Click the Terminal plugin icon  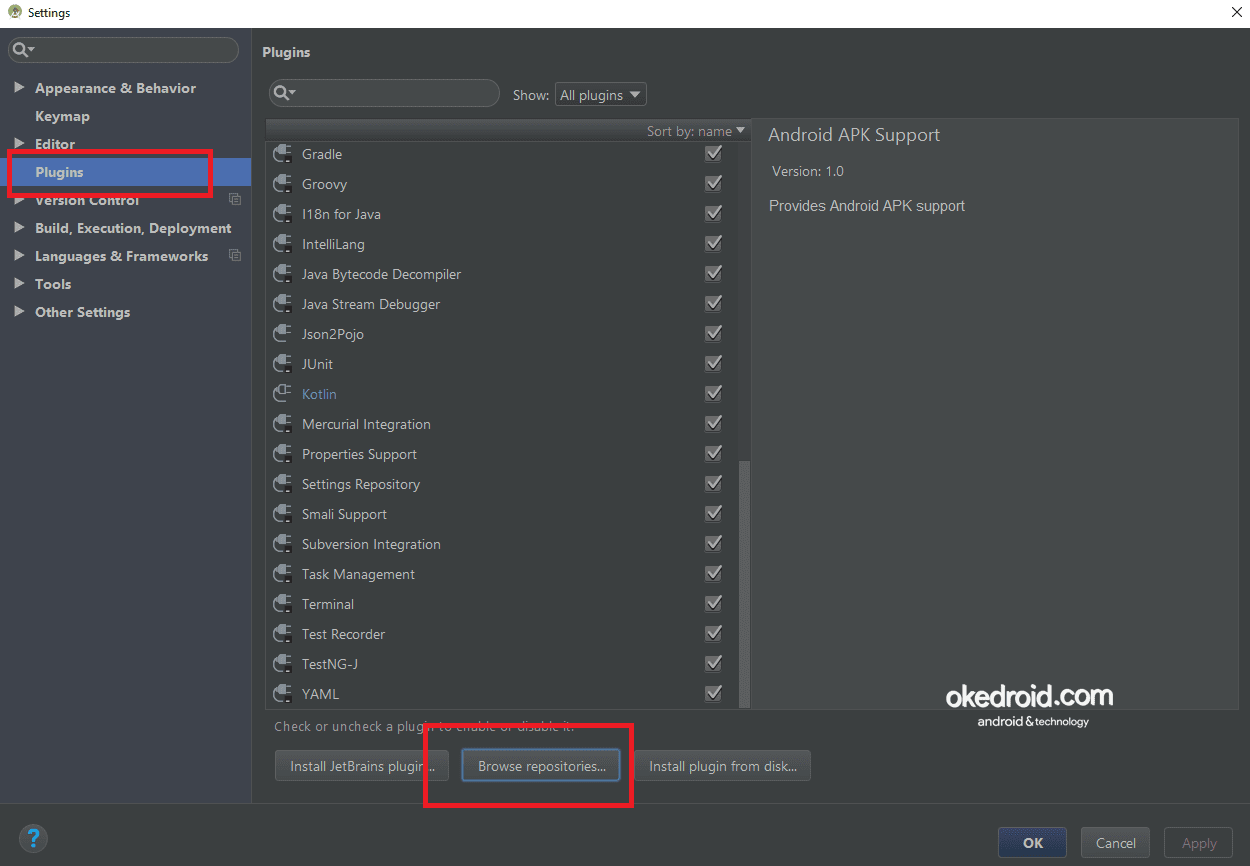coord(283,603)
